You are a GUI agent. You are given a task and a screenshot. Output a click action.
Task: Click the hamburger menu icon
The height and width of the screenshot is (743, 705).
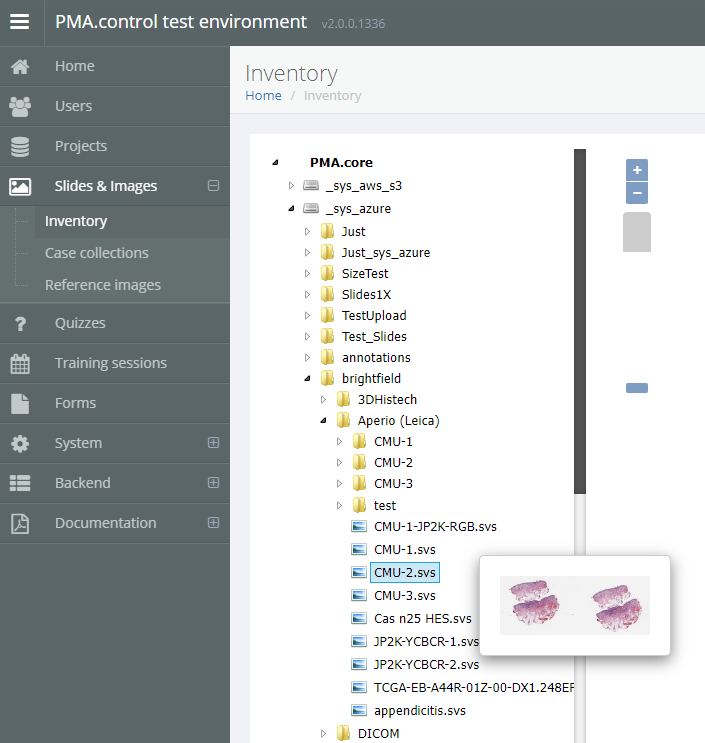tap(20, 22)
